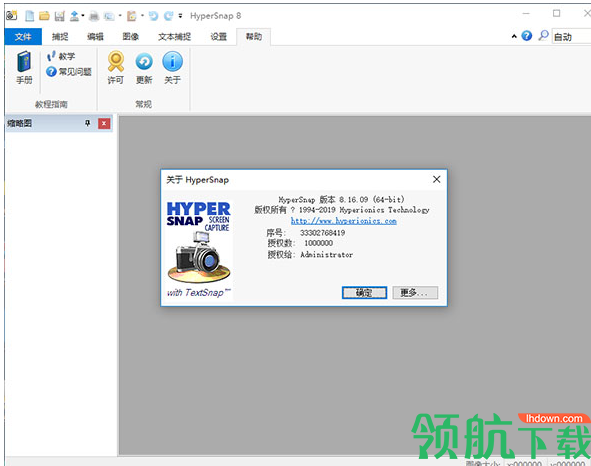Viewport: 591px width, 466px height.
Task: Open a file with the folder icon
Action: click(44, 15)
